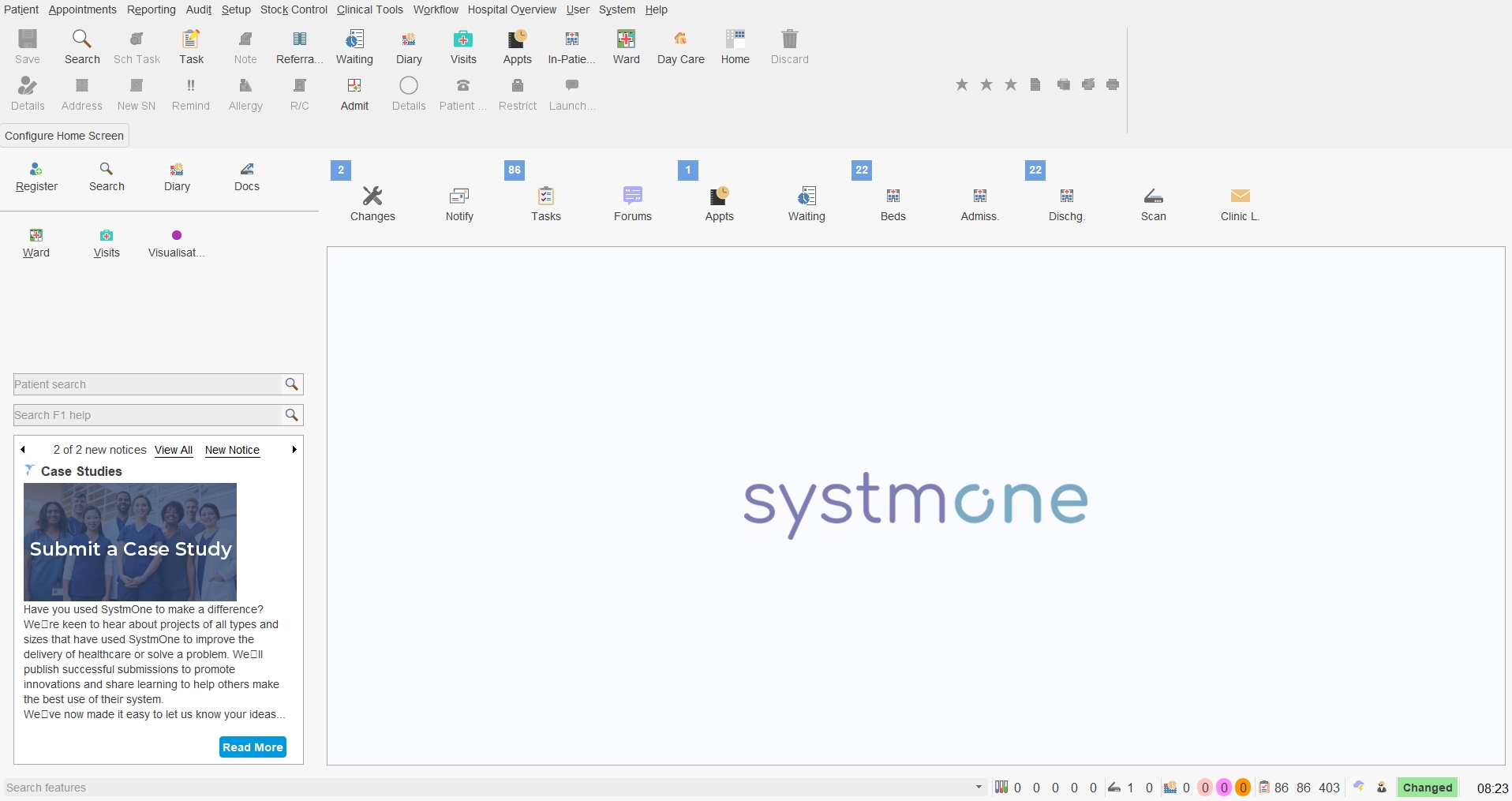
Task: Open the Referrals toolbar icon
Action: 300,47
